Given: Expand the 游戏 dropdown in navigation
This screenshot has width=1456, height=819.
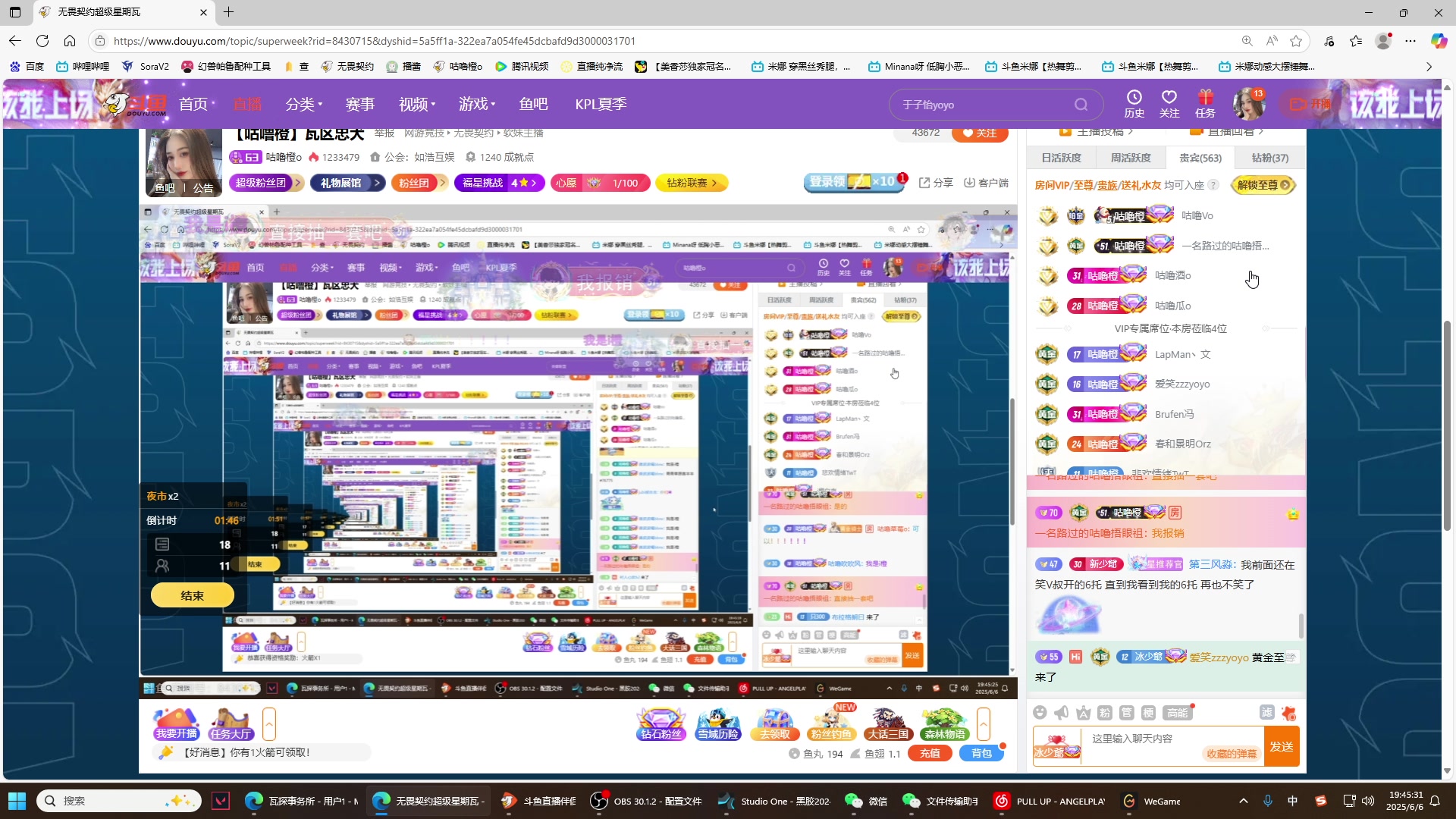Looking at the screenshot, I should (477, 104).
